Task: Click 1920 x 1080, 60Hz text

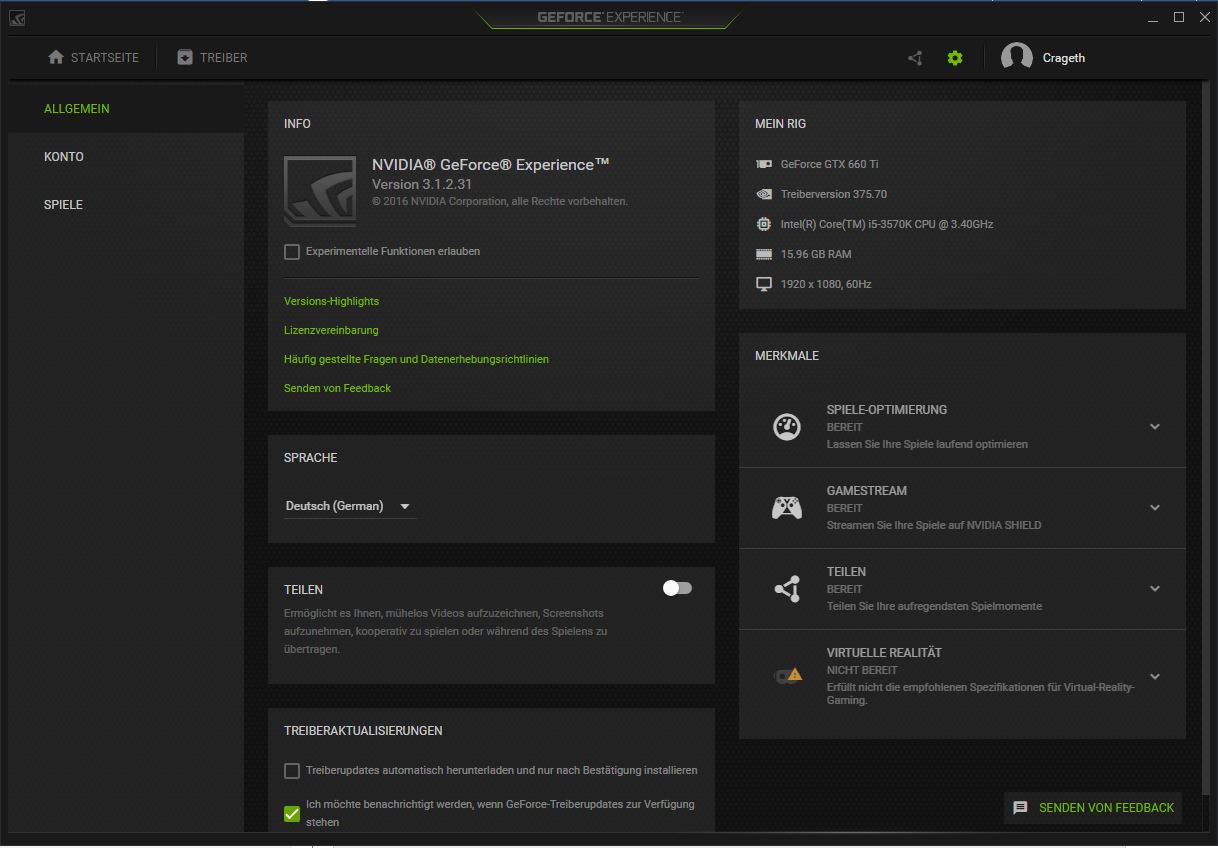Action: click(826, 284)
